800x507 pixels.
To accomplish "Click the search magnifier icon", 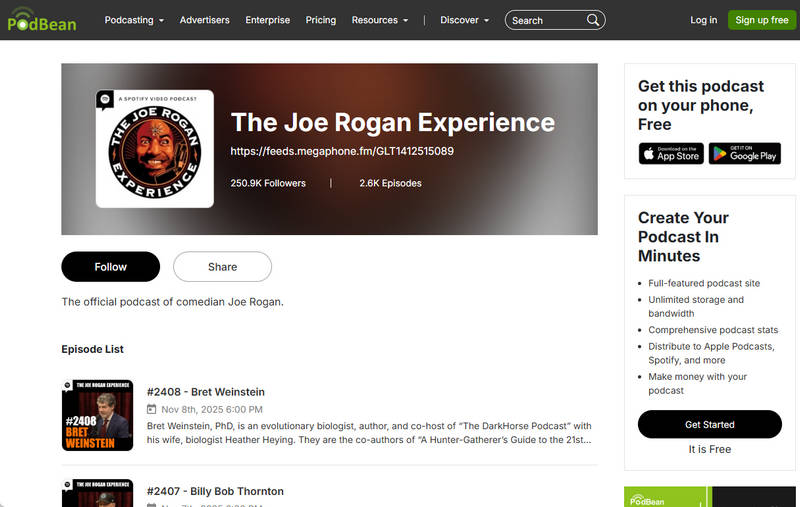I will [592, 20].
